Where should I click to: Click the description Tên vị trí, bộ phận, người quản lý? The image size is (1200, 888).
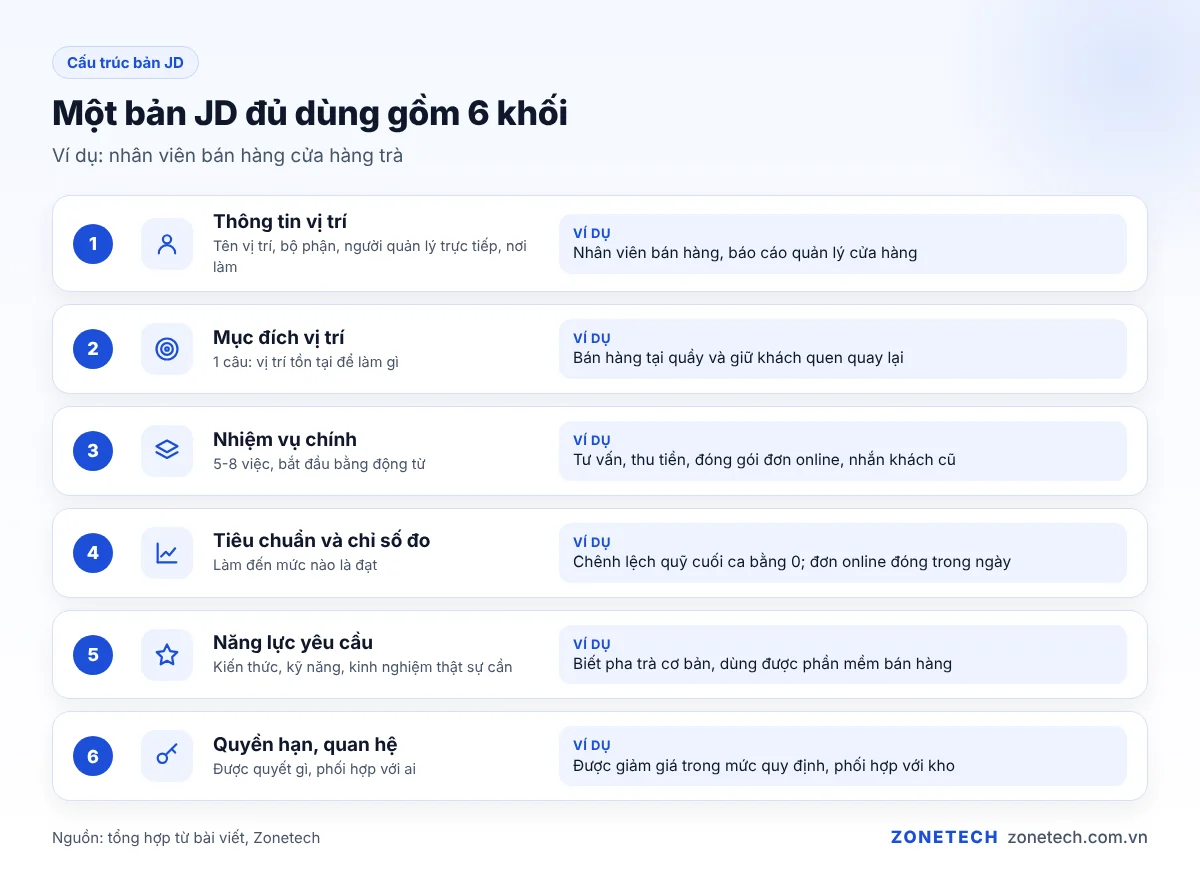[x=370, y=256]
